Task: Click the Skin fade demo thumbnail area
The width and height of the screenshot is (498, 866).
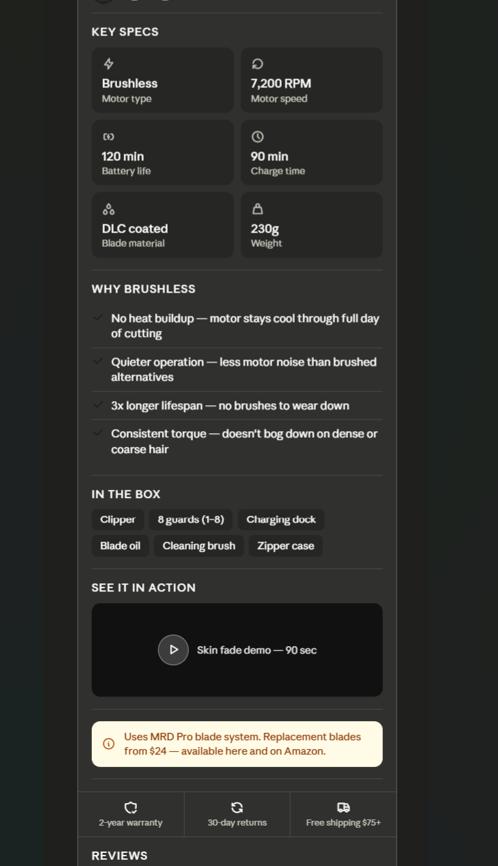Action: point(237,650)
